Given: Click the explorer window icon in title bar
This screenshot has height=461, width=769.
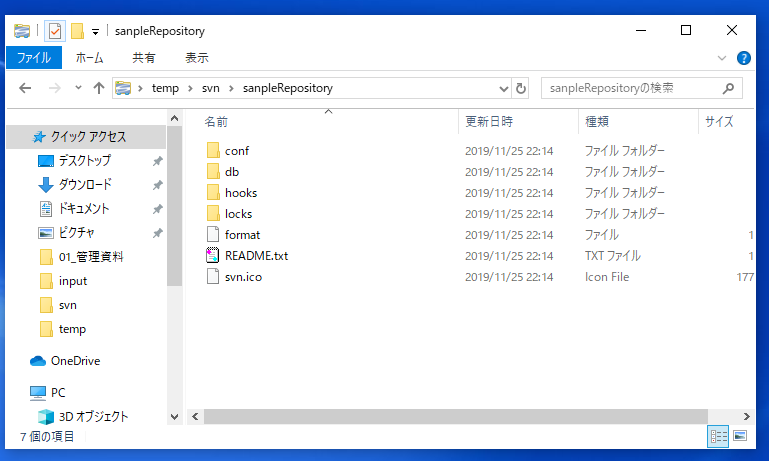Looking at the screenshot, I should click(x=22, y=31).
